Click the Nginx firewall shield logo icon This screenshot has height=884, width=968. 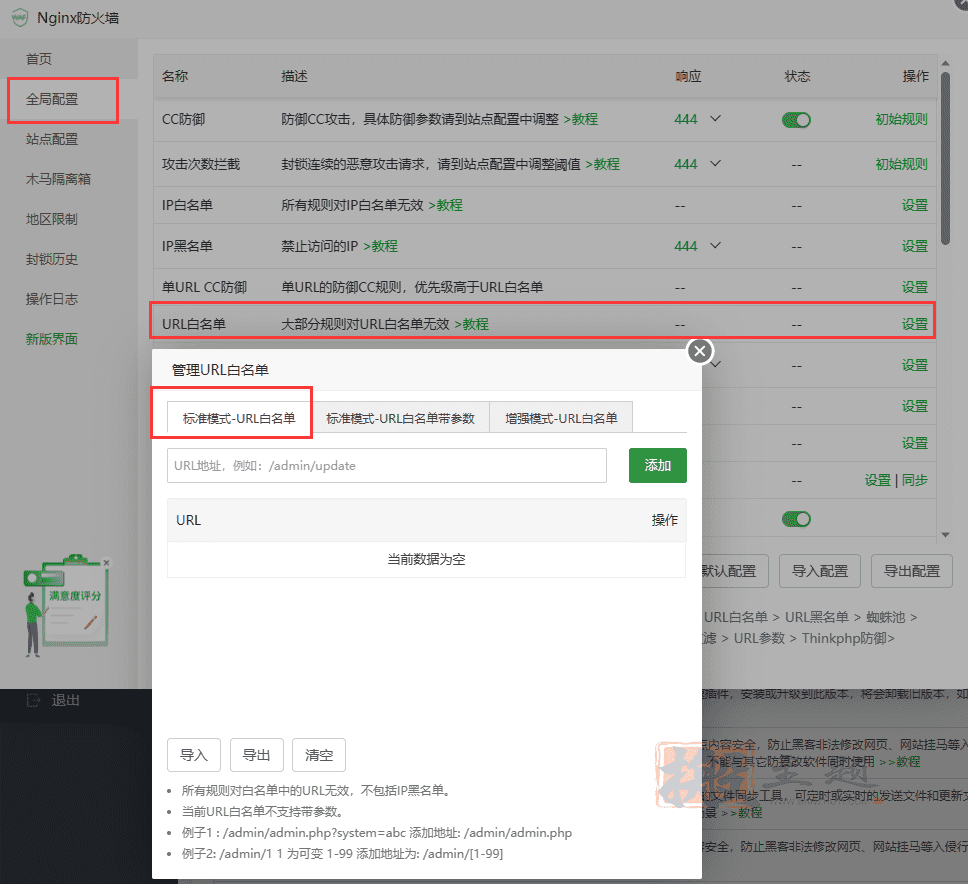click(x=20, y=17)
